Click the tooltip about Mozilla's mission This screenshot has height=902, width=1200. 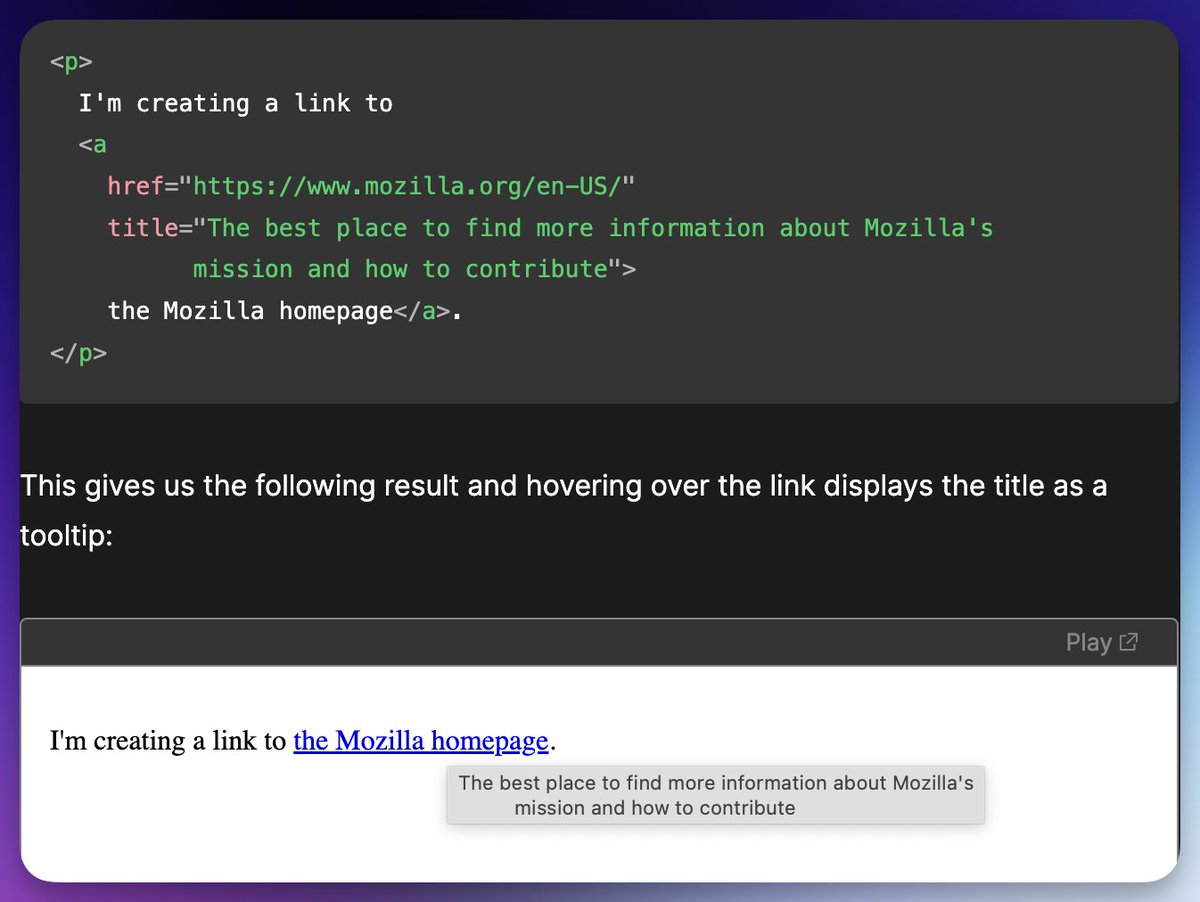point(714,794)
